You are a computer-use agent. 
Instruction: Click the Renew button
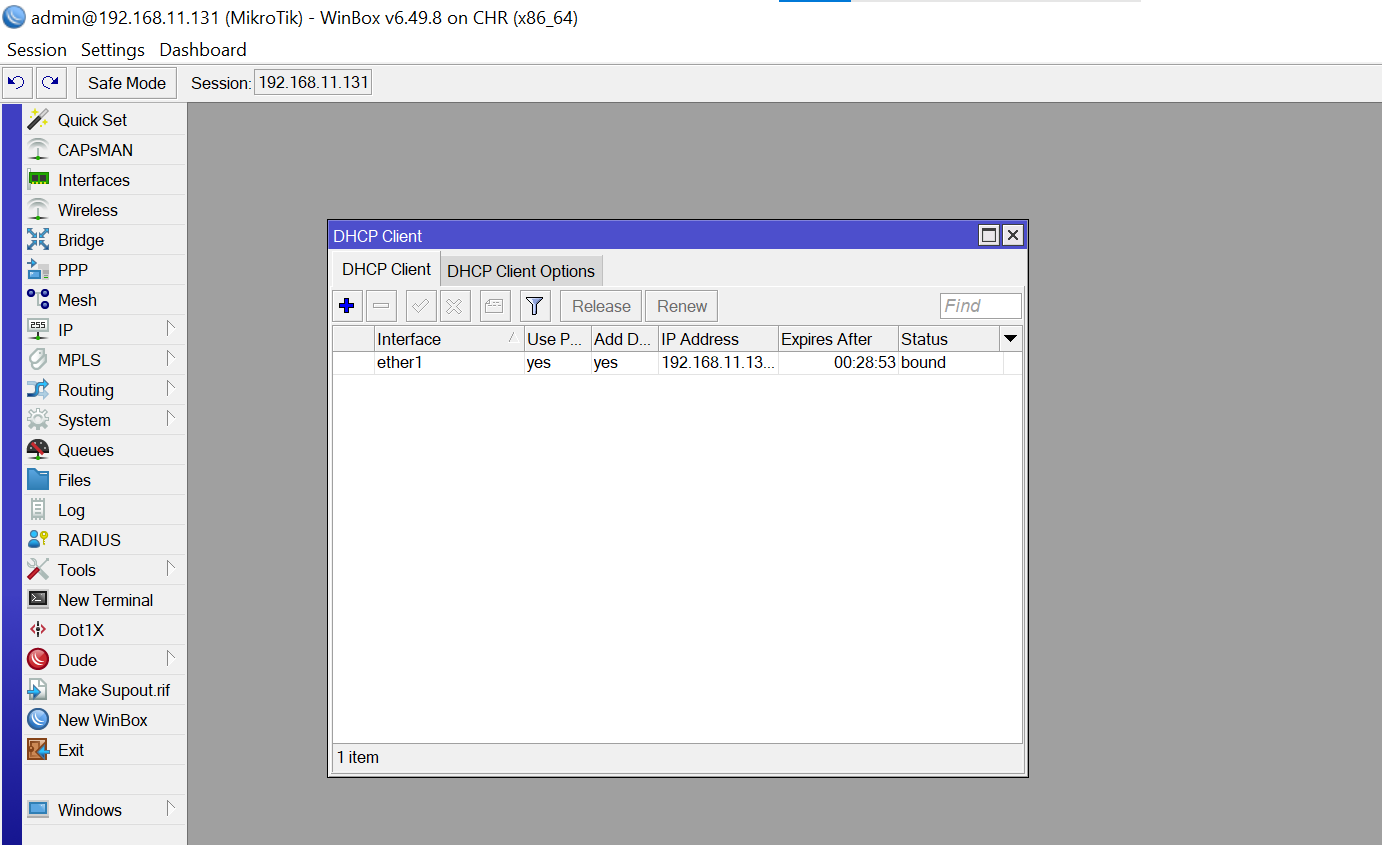click(682, 306)
